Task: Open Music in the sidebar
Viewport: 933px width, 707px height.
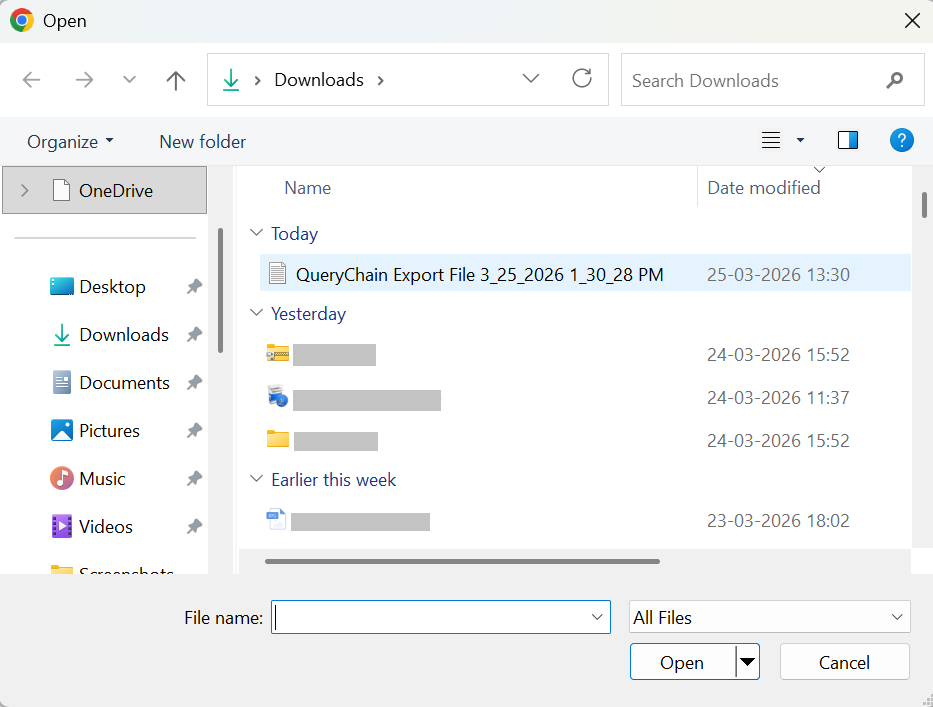Action: tap(102, 479)
